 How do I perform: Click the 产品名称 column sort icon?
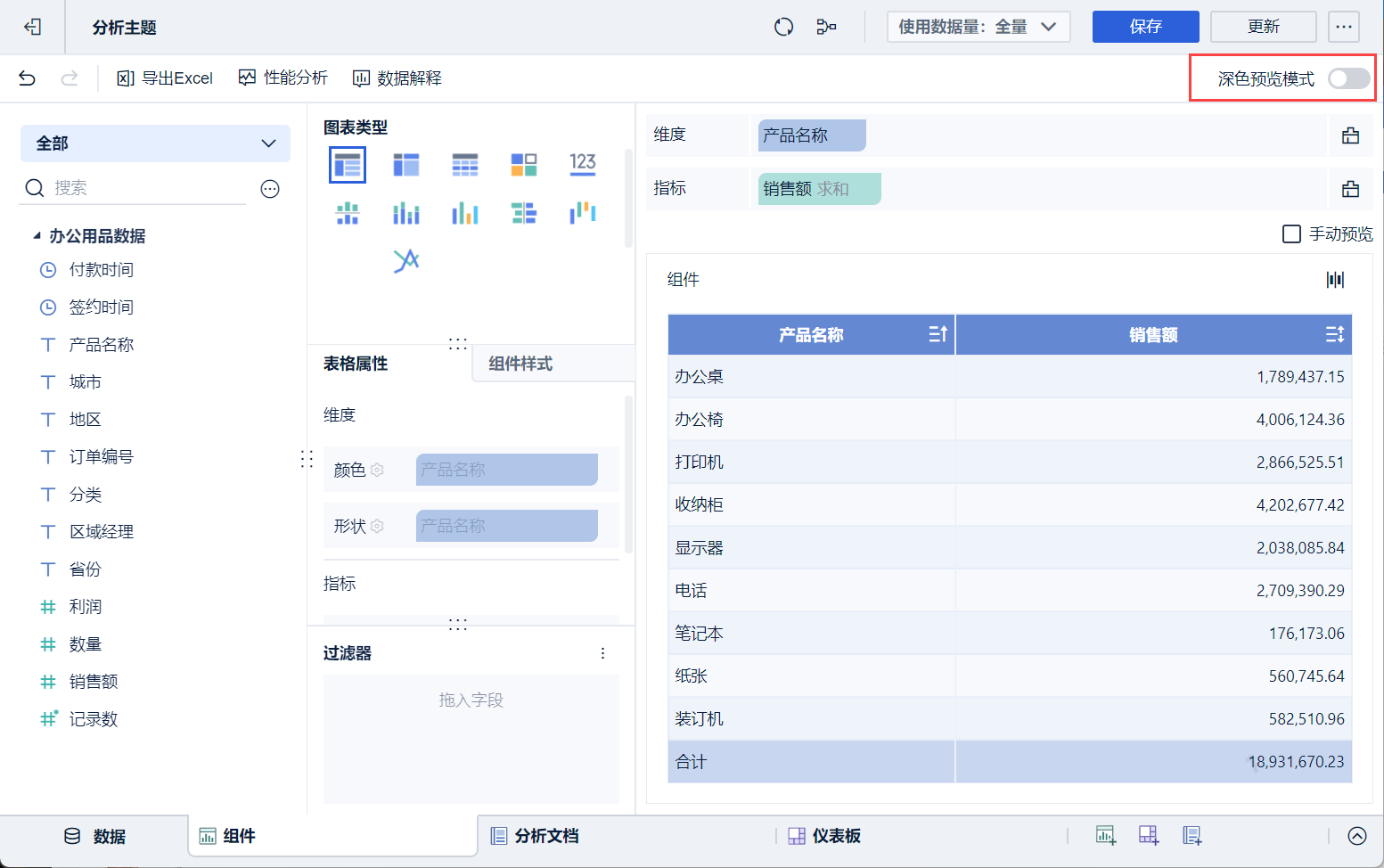point(938,334)
